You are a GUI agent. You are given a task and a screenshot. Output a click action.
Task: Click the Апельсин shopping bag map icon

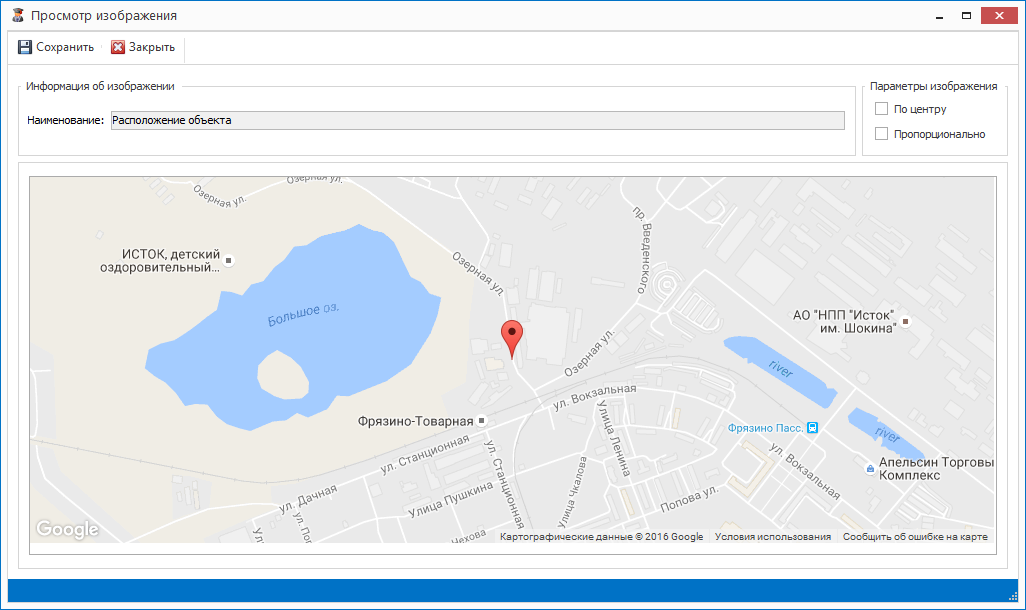point(870,469)
